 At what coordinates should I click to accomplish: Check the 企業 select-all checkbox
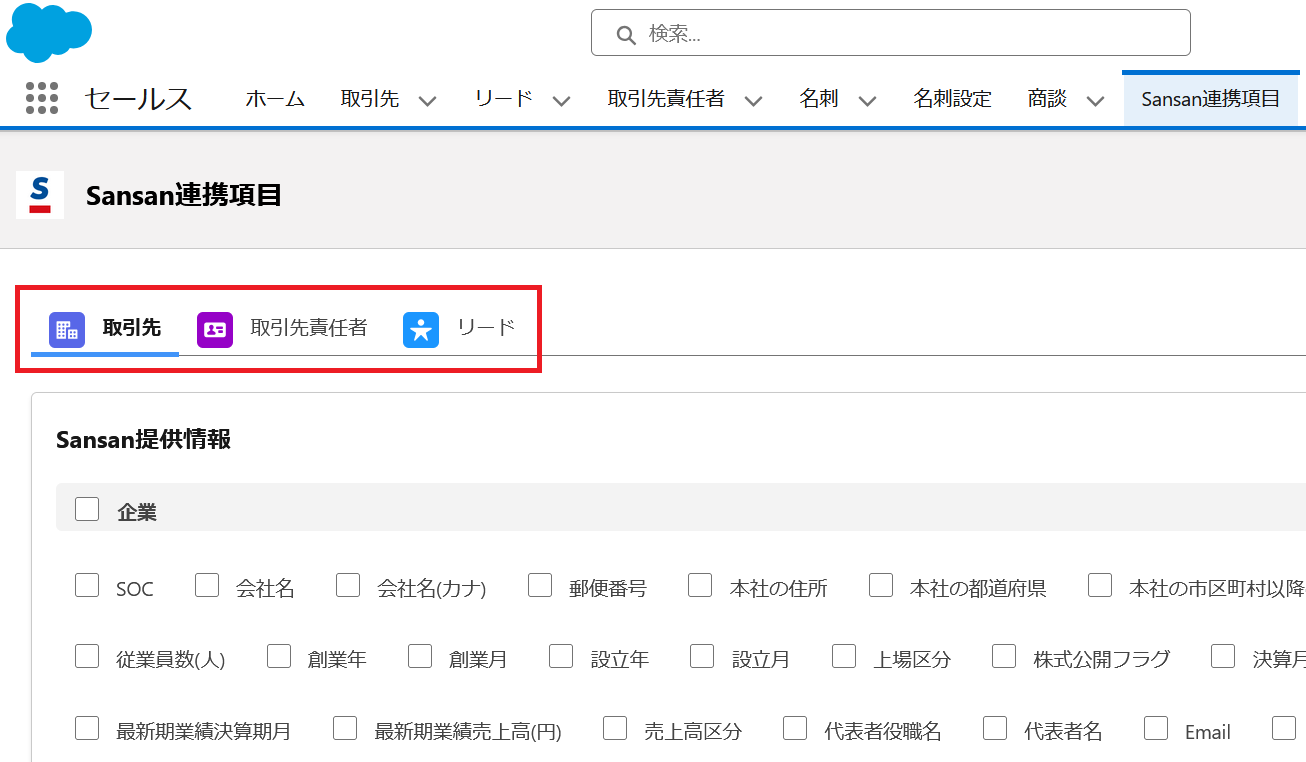pyautogui.click(x=87, y=509)
